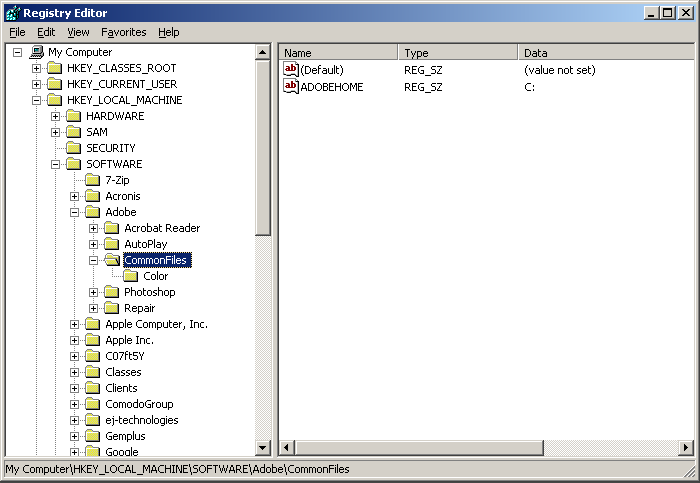Click the SAM folder icon
700x483 pixels.
(74, 132)
